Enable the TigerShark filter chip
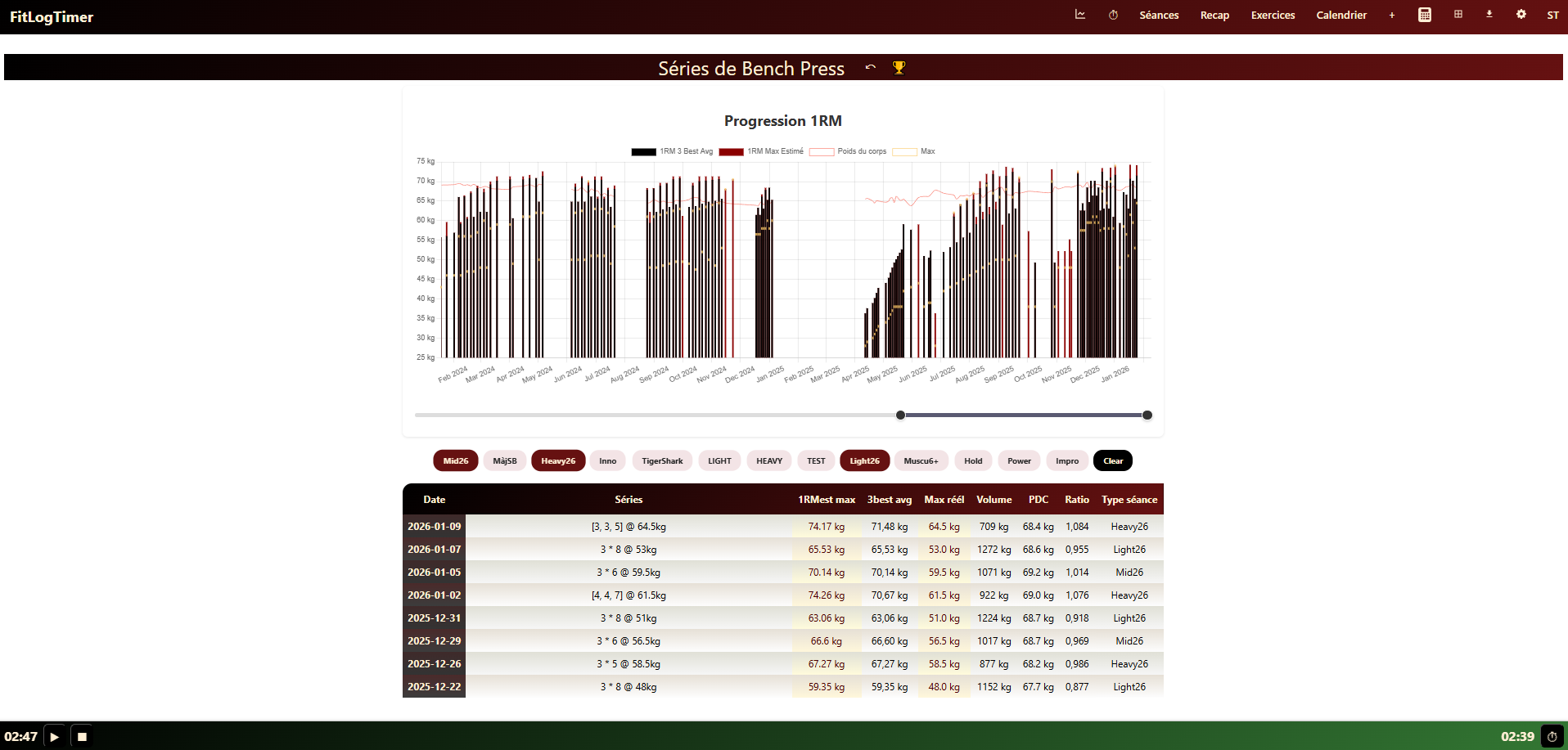 pyautogui.click(x=662, y=460)
